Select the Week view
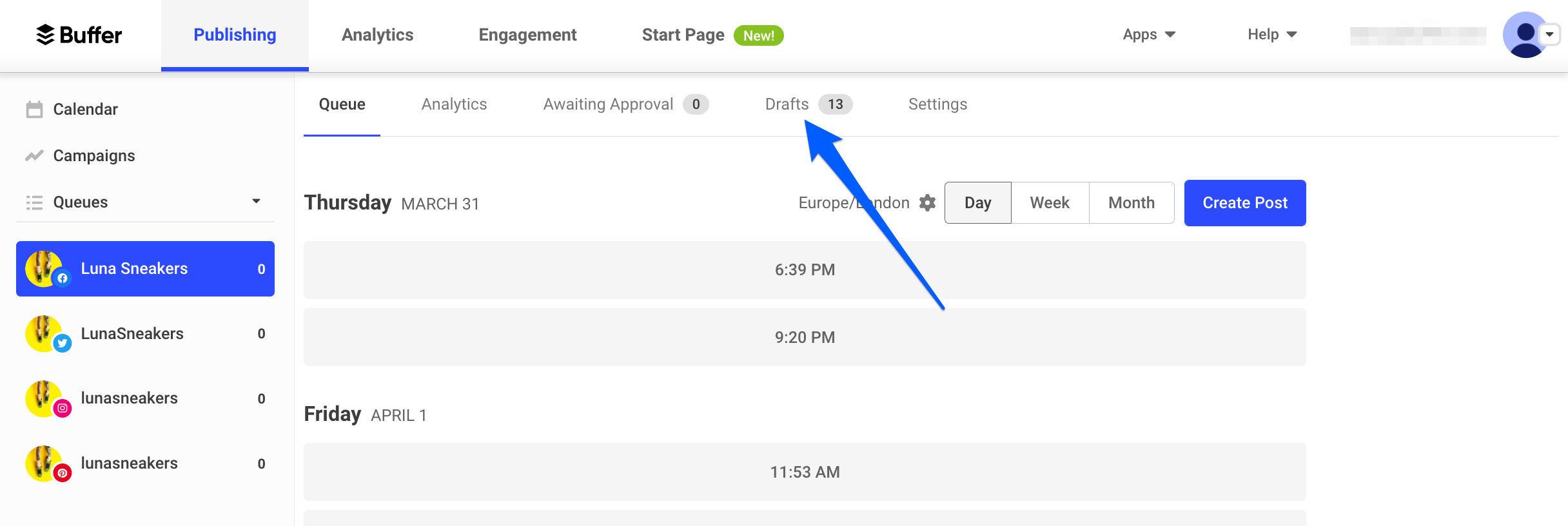The height and width of the screenshot is (526, 1568). point(1050,203)
